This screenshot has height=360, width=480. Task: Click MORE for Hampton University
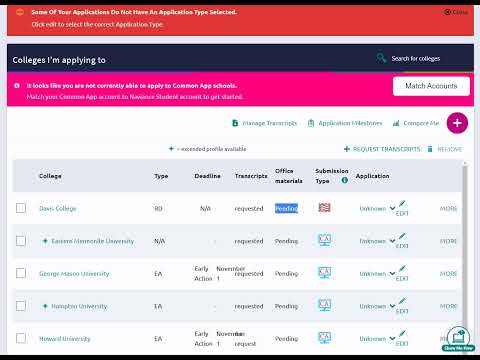pyautogui.click(x=448, y=306)
